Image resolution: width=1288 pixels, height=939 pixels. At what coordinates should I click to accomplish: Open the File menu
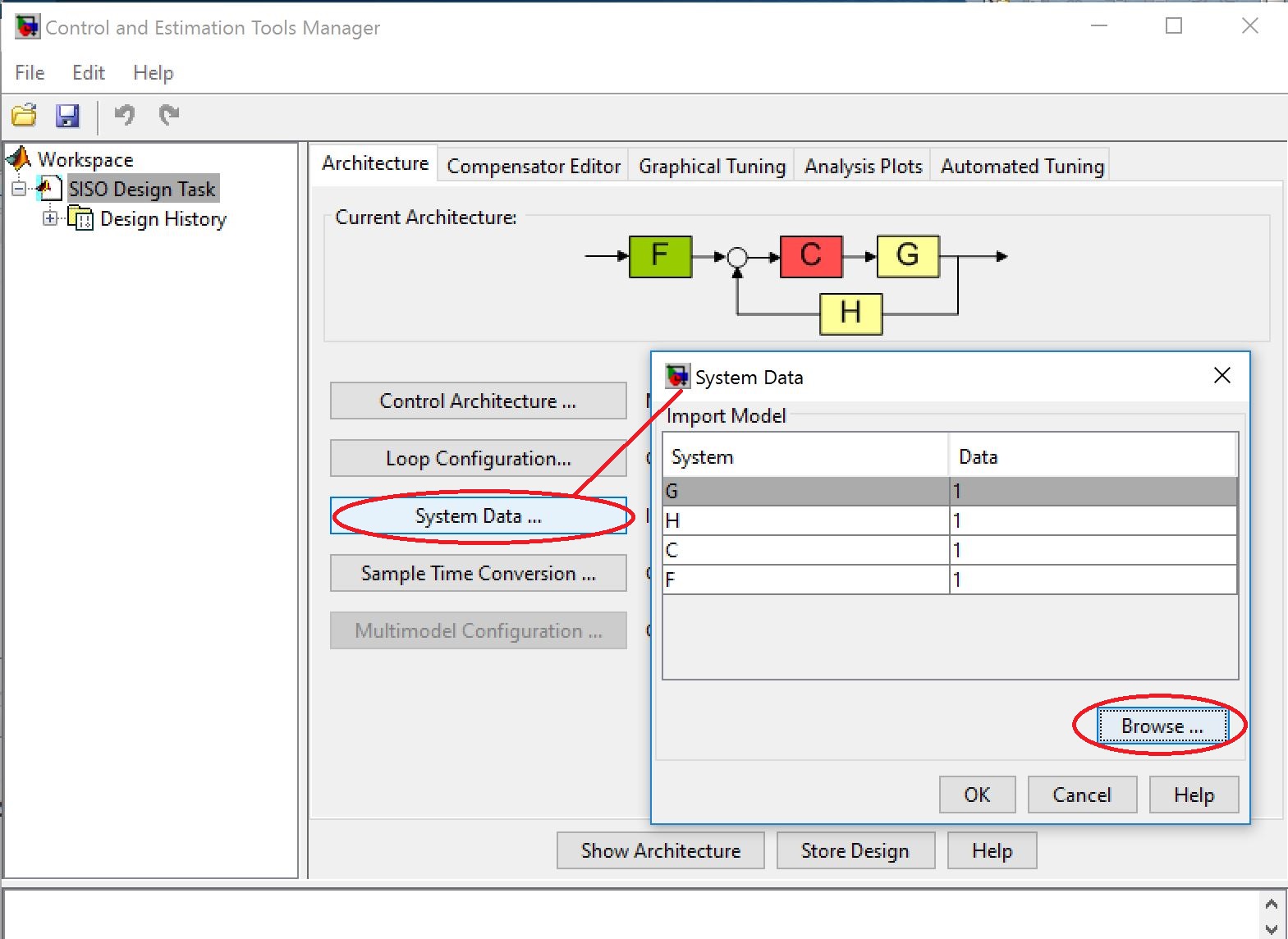30,73
